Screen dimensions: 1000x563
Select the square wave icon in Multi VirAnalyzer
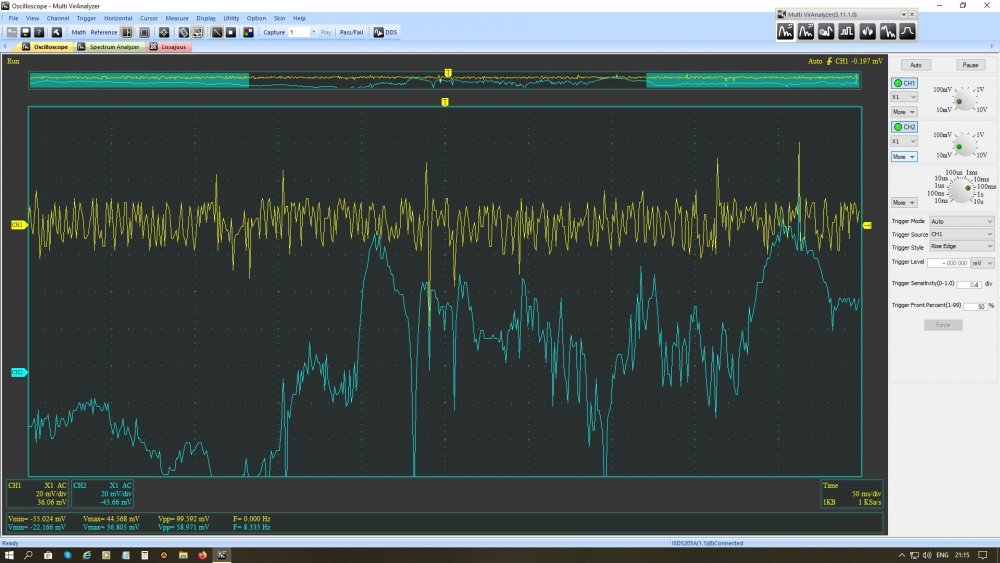(847, 31)
